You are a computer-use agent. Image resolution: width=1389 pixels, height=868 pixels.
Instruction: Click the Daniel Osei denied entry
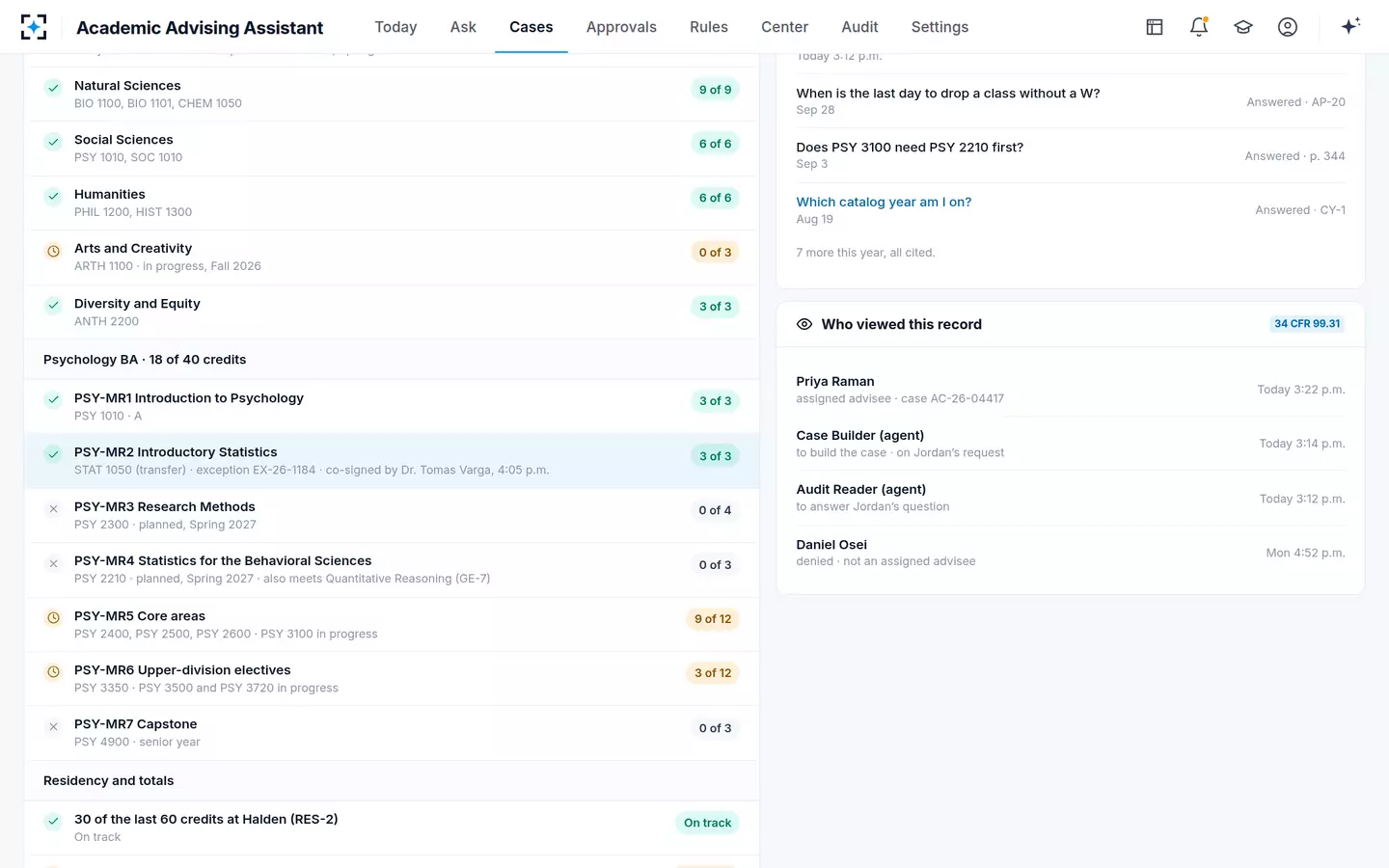[x=1071, y=553]
